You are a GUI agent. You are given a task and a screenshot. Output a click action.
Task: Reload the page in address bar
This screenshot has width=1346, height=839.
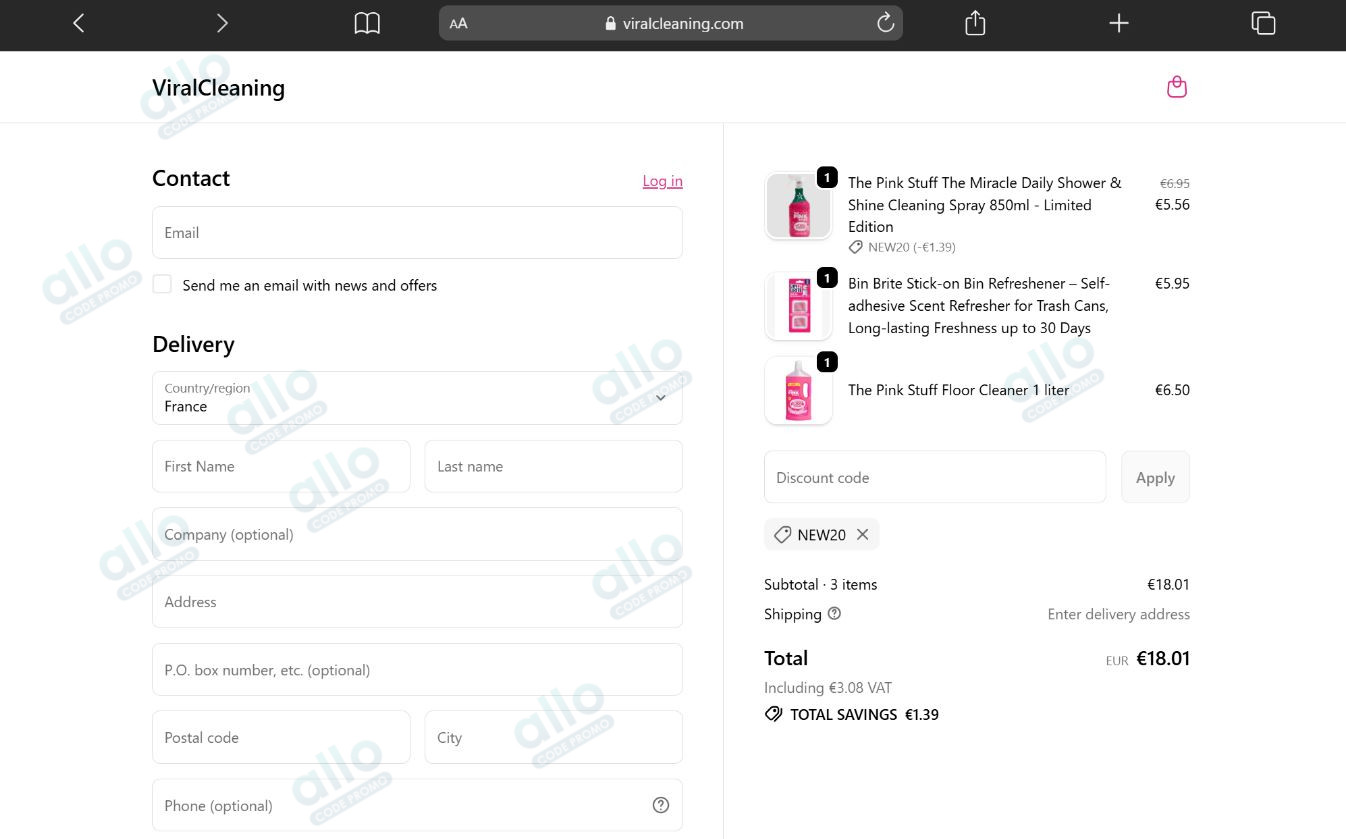tap(885, 23)
